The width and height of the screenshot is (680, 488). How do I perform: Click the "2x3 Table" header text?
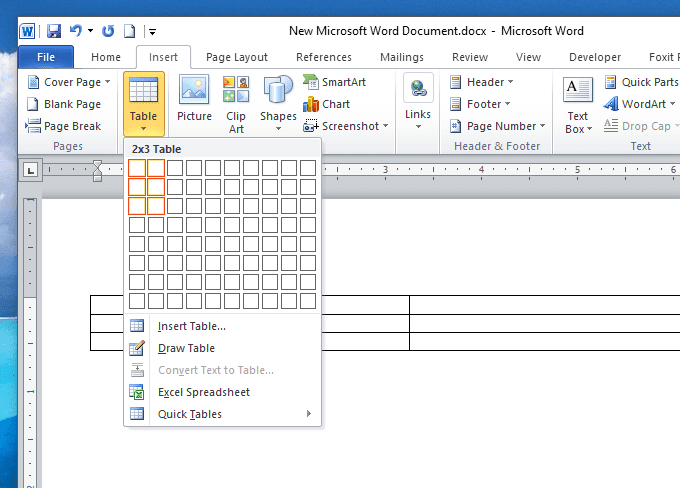157,149
